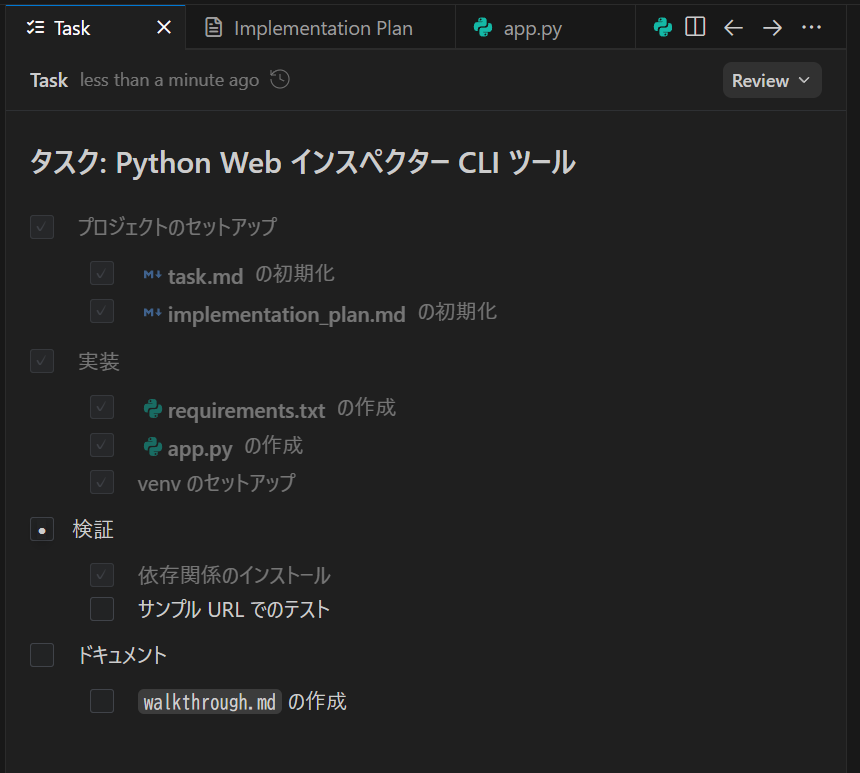Open the task.md file link
The image size is (860, 773).
point(205,276)
